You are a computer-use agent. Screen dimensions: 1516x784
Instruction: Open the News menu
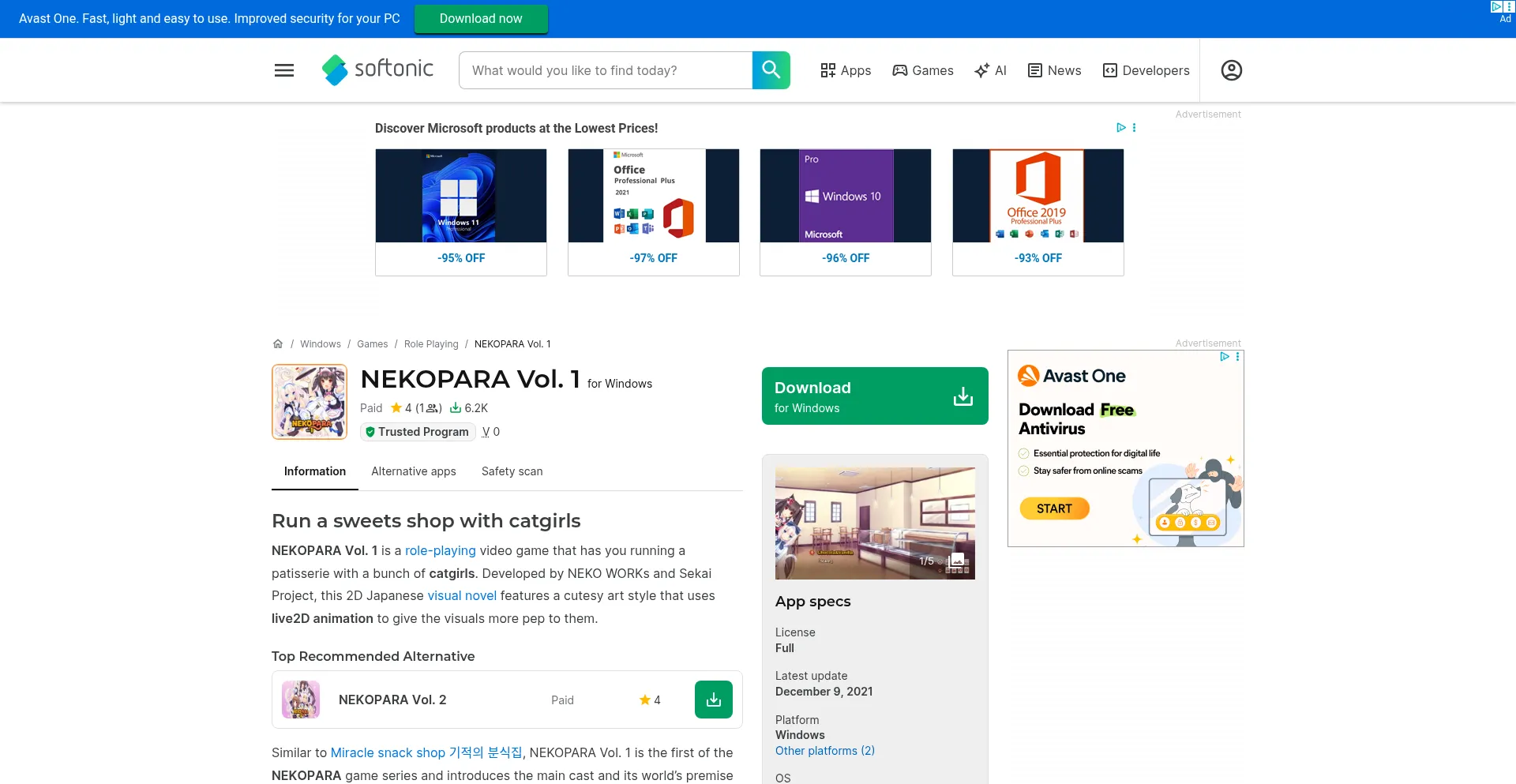tap(1055, 70)
